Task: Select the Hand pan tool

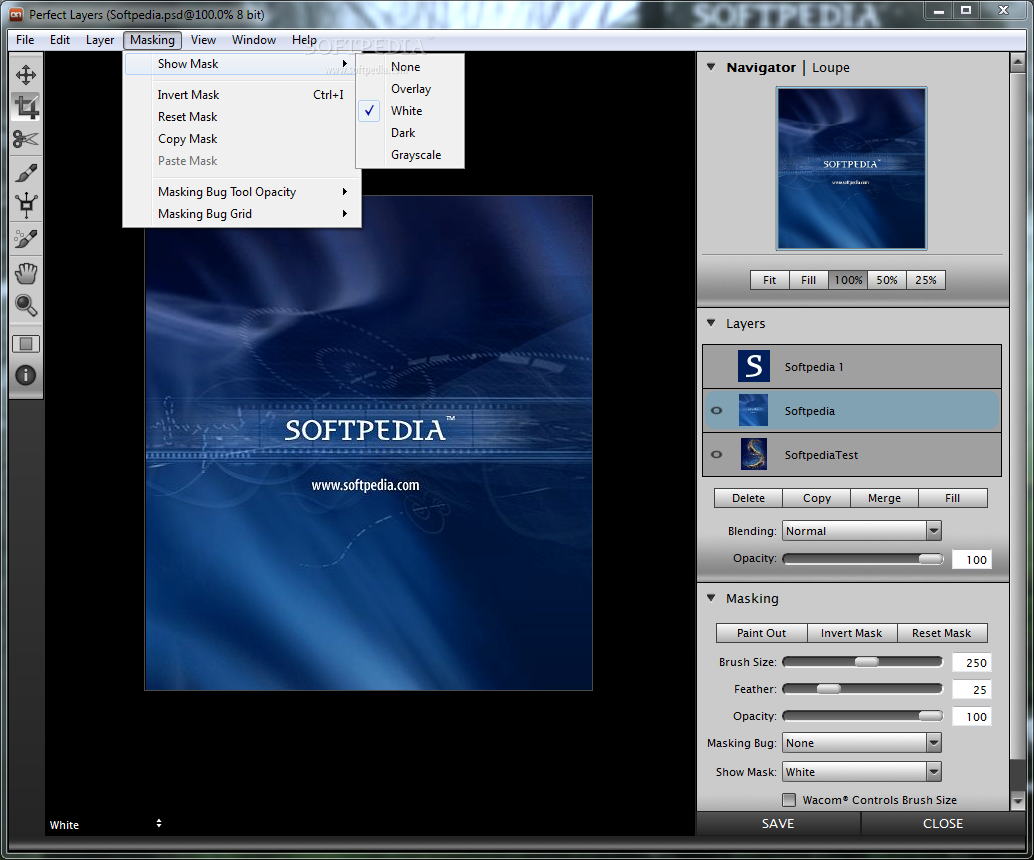Action: (26, 273)
